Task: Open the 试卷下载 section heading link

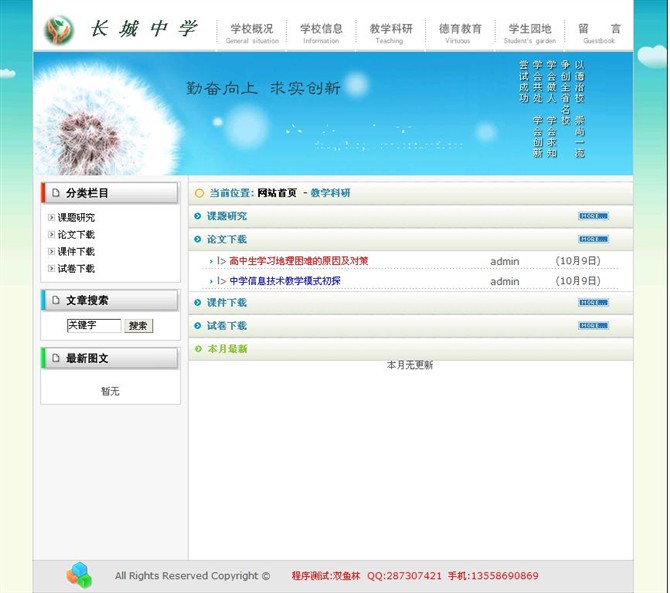Action: (227, 326)
